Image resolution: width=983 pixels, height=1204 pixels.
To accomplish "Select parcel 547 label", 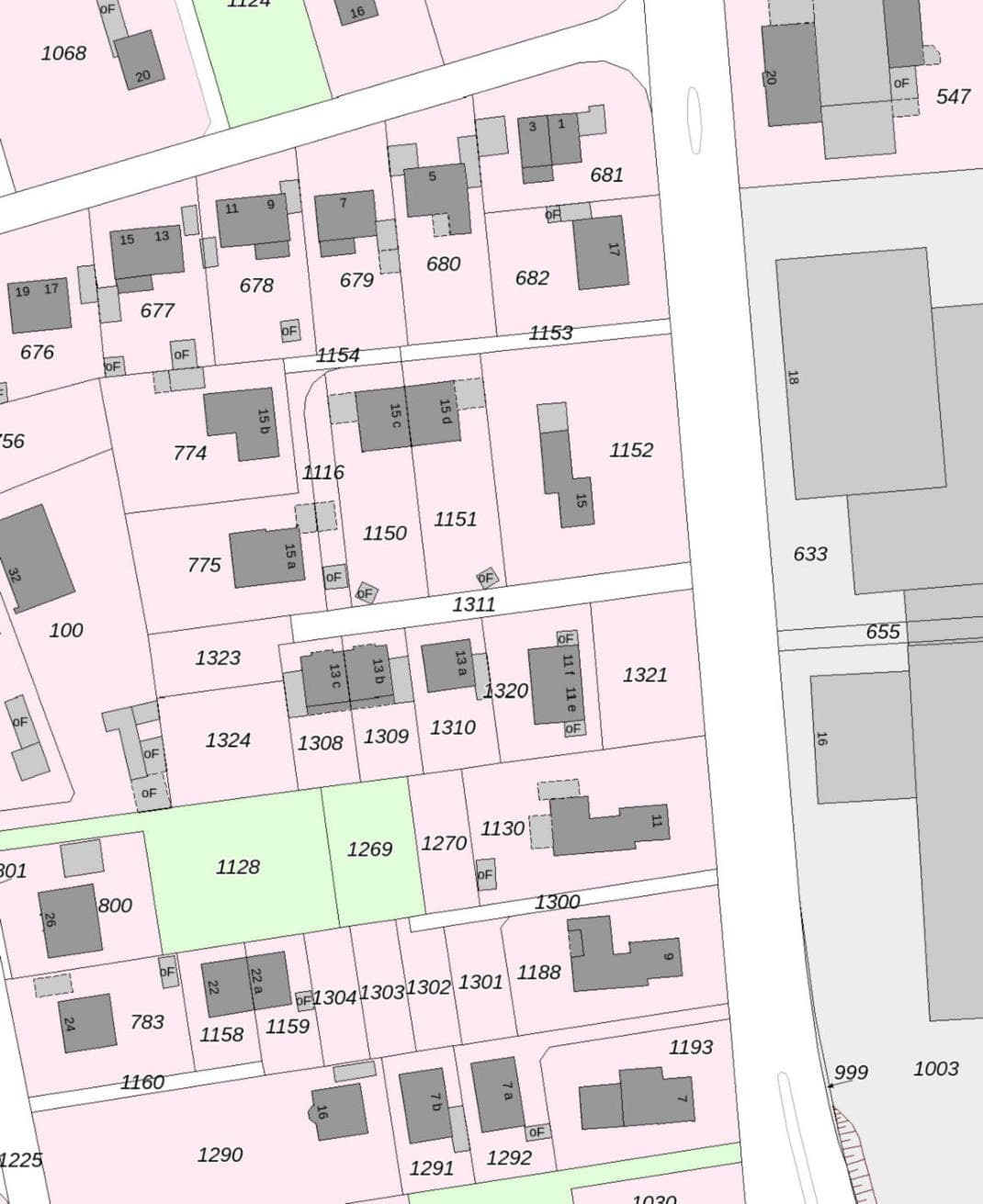I will click(x=953, y=96).
